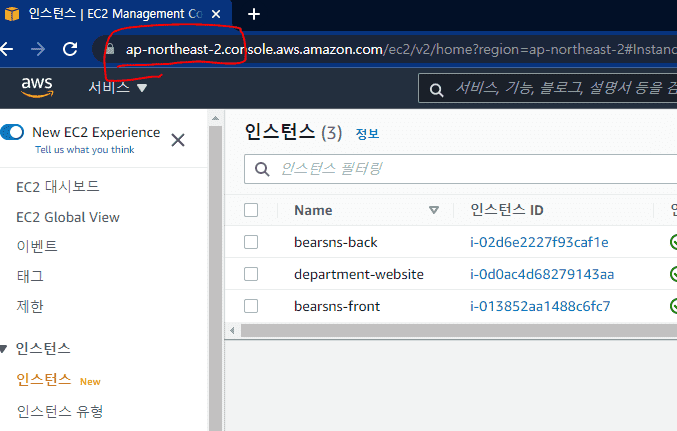Reload the page with the refresh icon
This screenshot has height=431, width=677.
[x=70, y=49]
